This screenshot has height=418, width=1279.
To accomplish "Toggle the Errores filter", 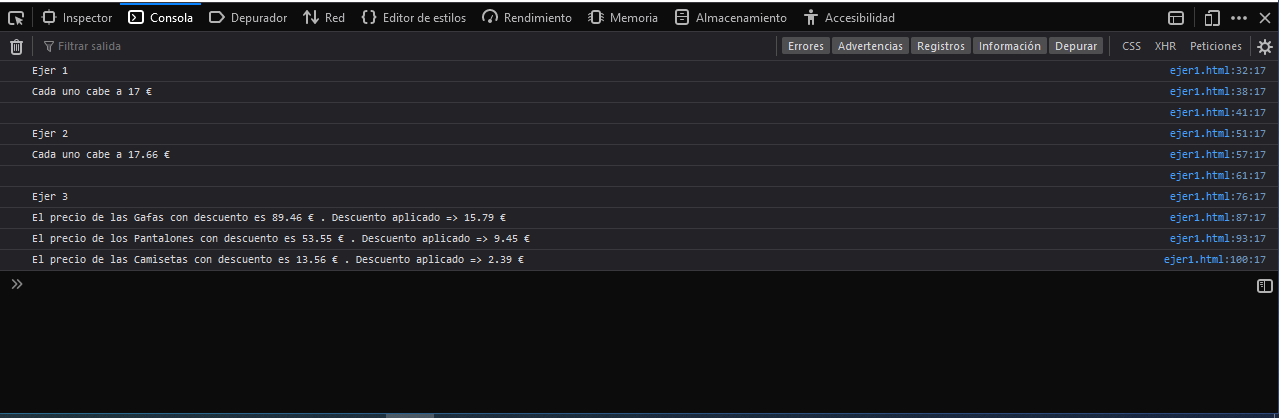I will [805, 46].
